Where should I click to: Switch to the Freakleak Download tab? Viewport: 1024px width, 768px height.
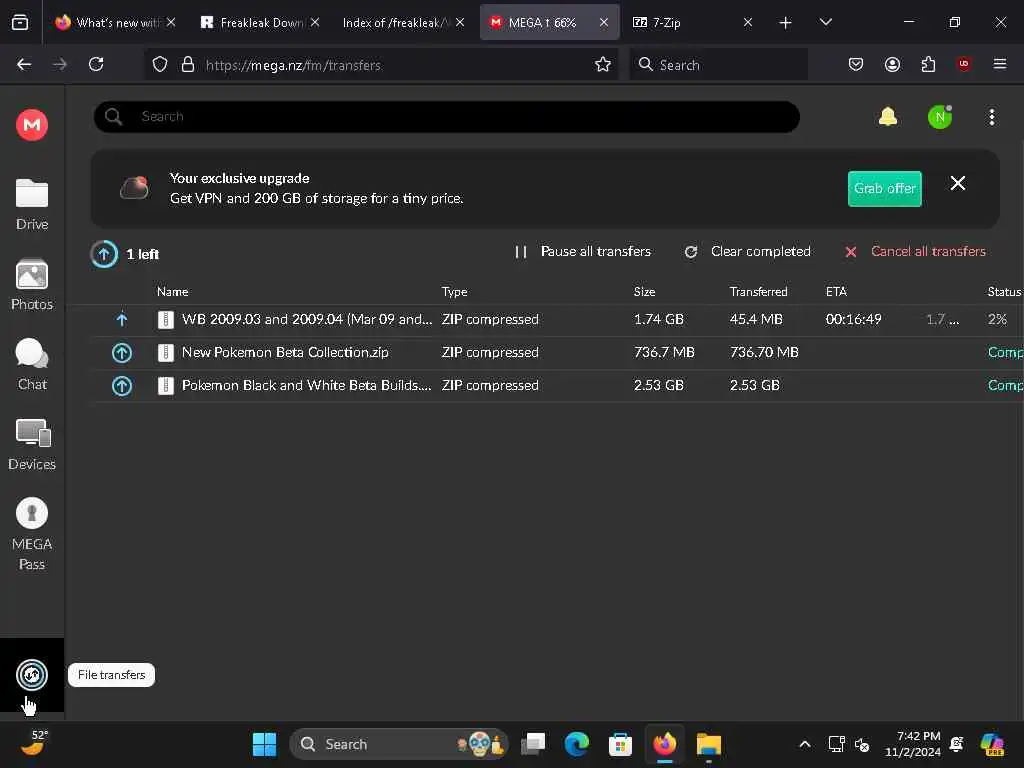pos(261,22)
